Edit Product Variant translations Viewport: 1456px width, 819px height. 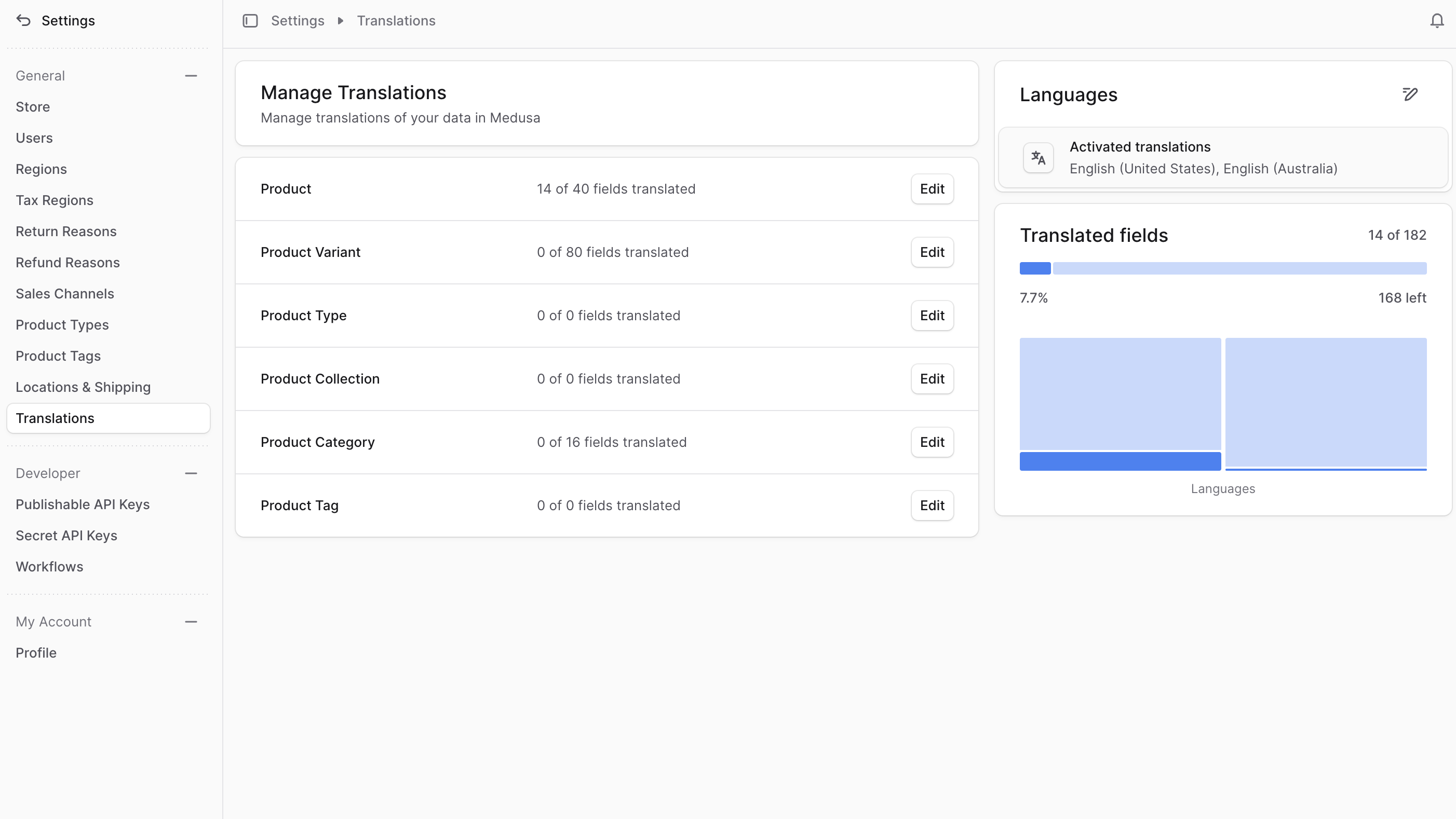pyautogui.click(x=932, y=252)
